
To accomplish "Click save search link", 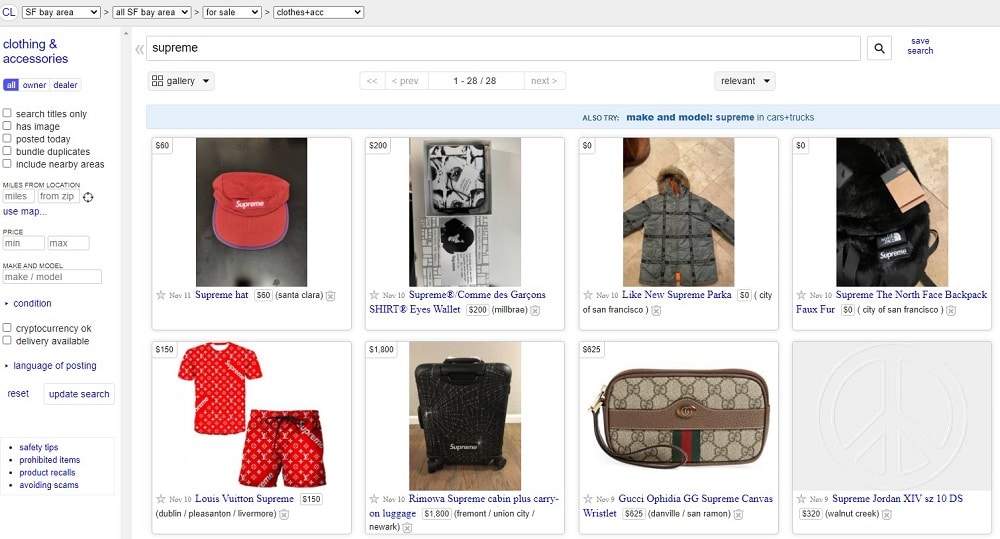I will coord(920,46).
